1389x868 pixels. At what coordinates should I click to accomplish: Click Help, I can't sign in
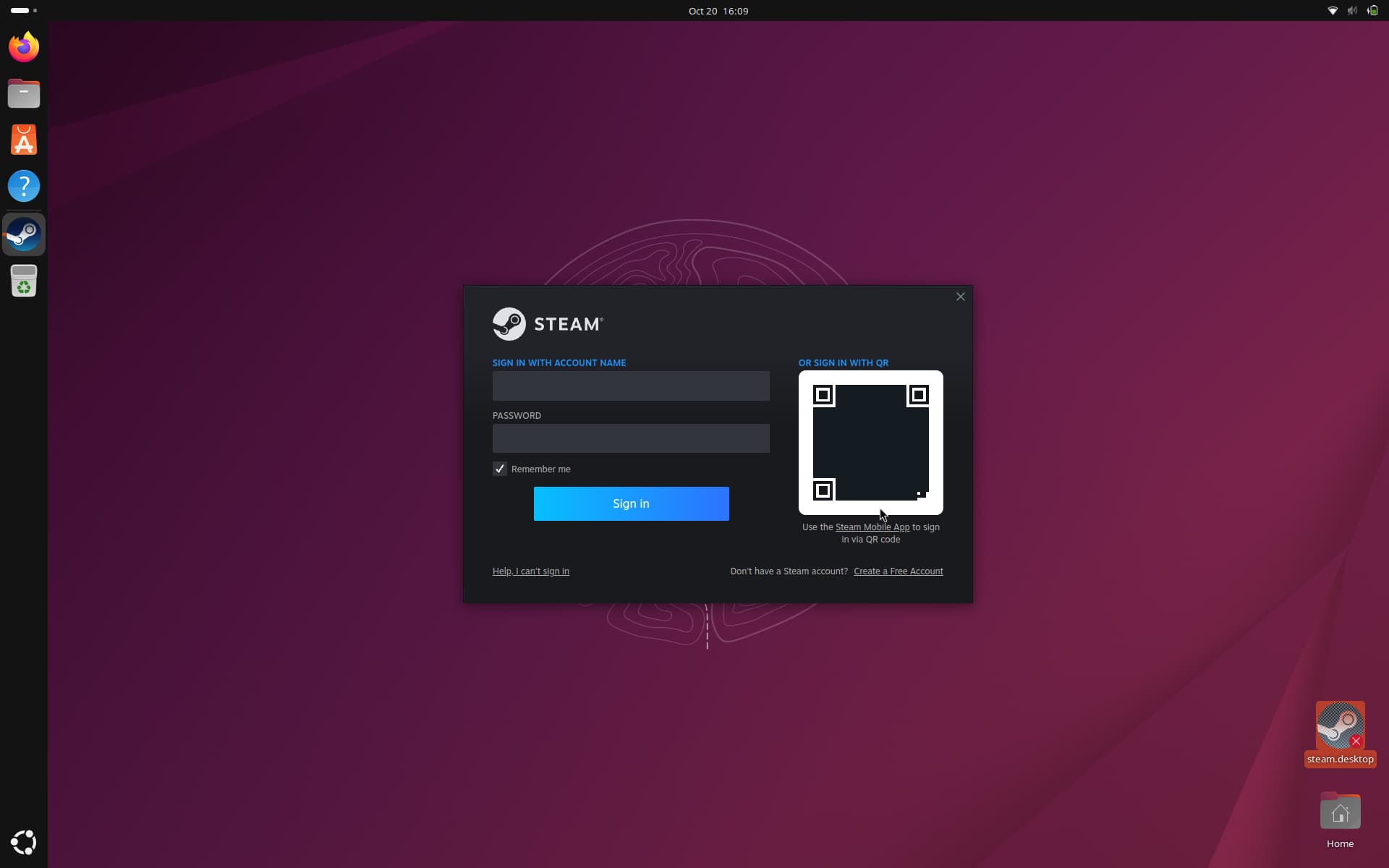click(530, 571)
